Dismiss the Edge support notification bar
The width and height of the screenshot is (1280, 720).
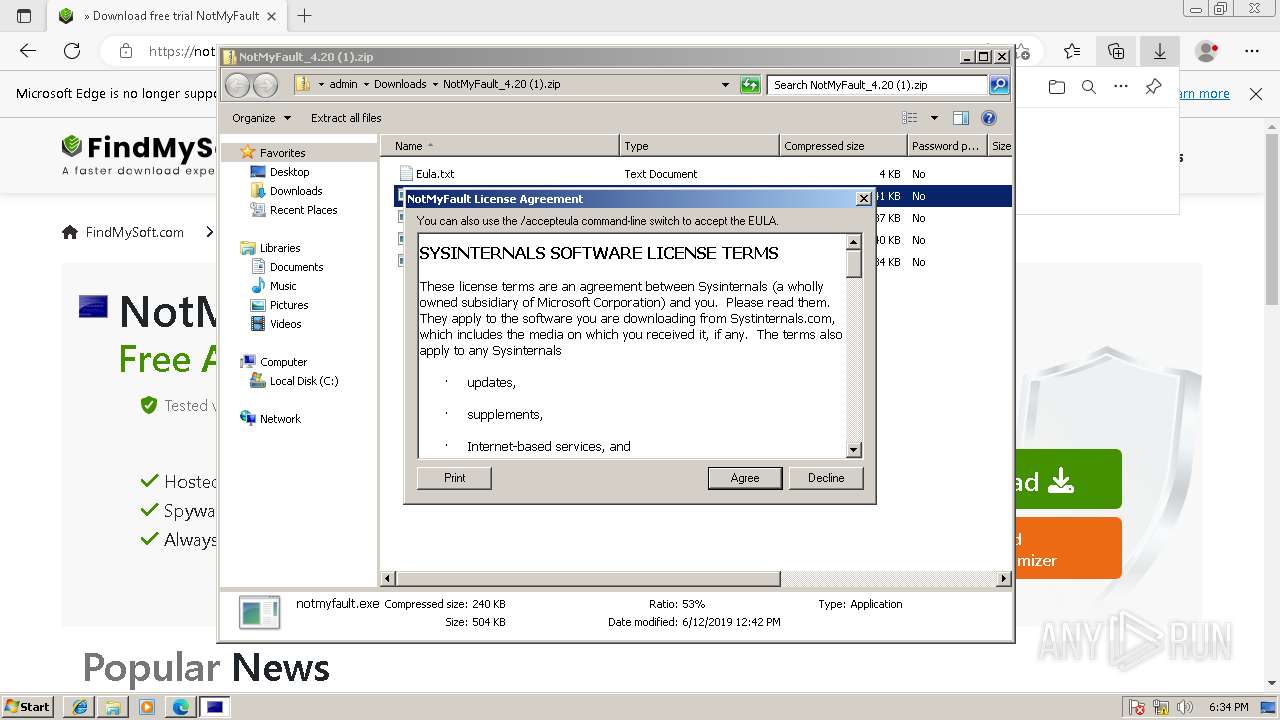pos(1256,94)
